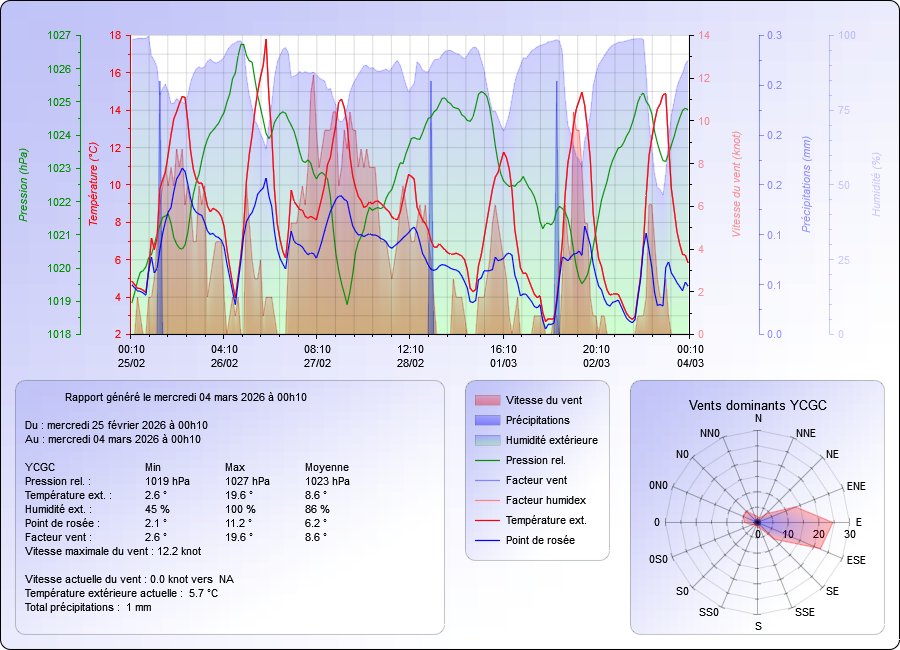Select the red Température ext. legend line
Viewport: 900px width, 650px height.
click(486, 520)
